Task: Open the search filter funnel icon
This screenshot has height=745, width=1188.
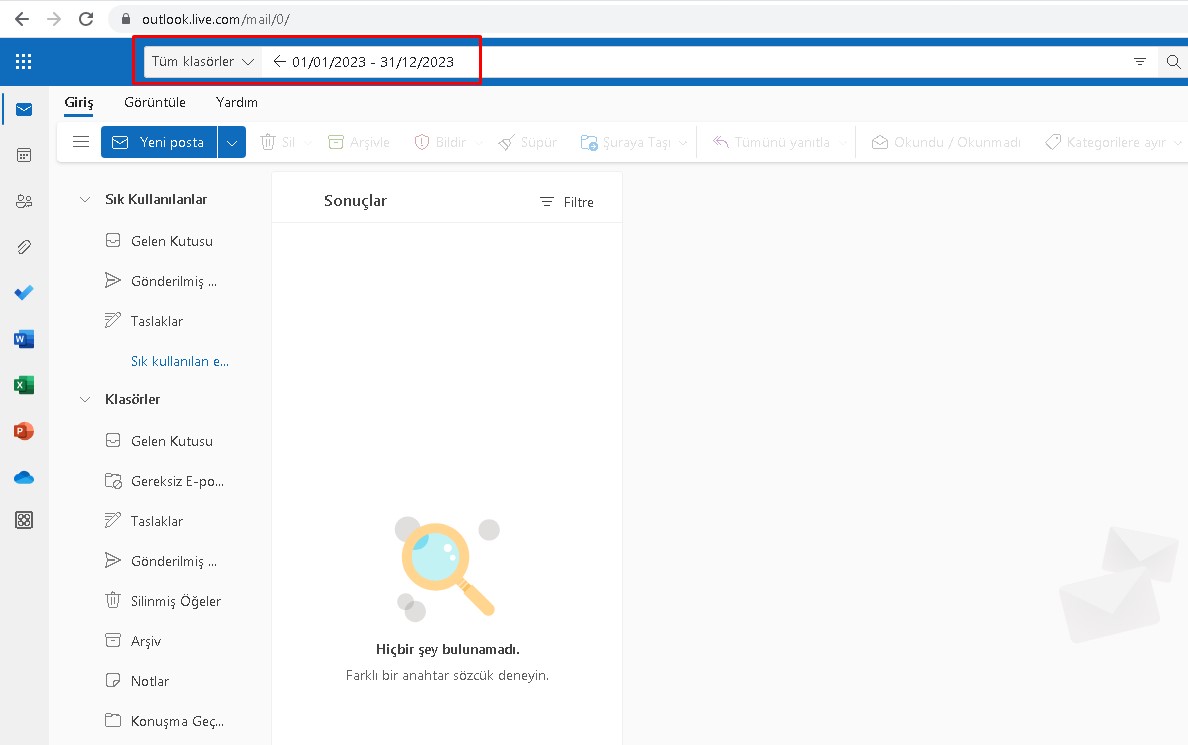Action: pyautogui.click(x=1140, y=61)
